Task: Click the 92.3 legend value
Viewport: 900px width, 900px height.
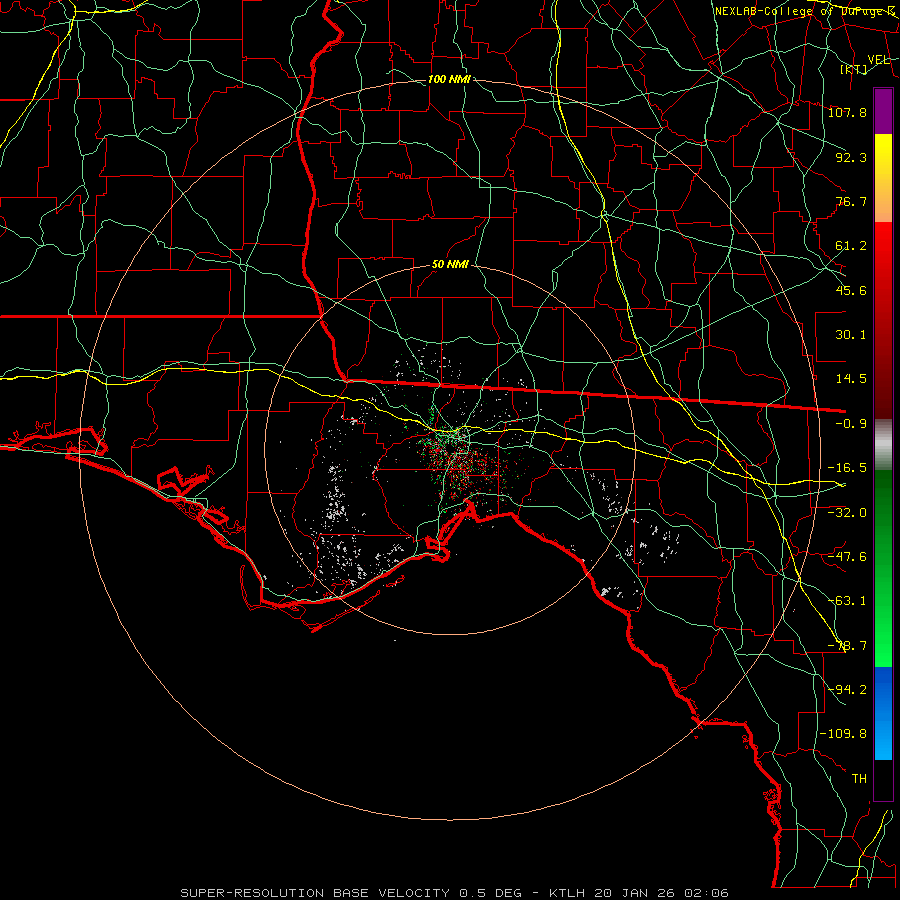Action: (851, 157)
